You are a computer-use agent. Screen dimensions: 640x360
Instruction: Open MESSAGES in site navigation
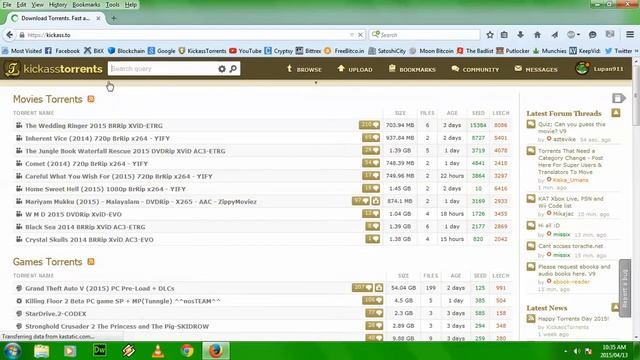[x=536, y=69]
